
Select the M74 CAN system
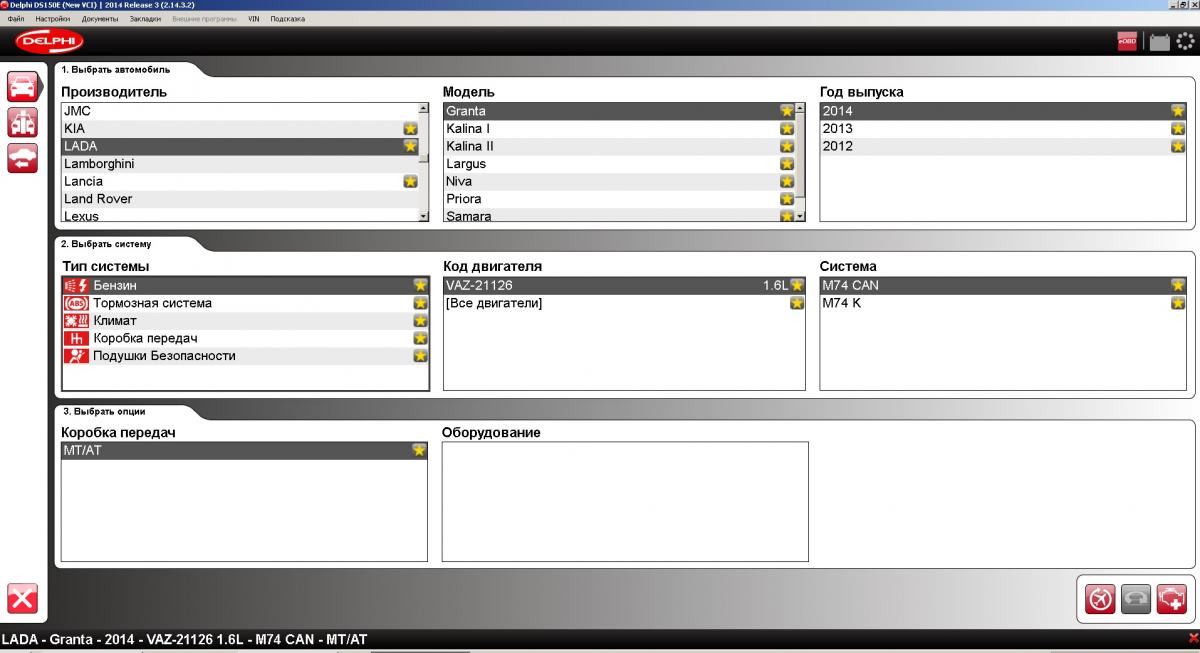pos(1003,286)
